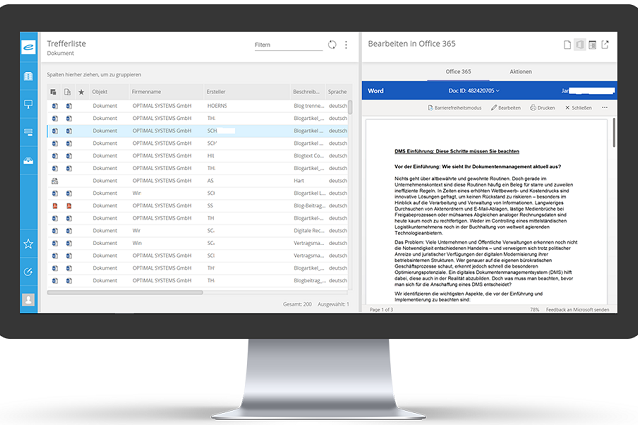The height and width of the screenshot is (425, 638).
Task: Click the table details icon in the preview header
Action: coord(592,45)
